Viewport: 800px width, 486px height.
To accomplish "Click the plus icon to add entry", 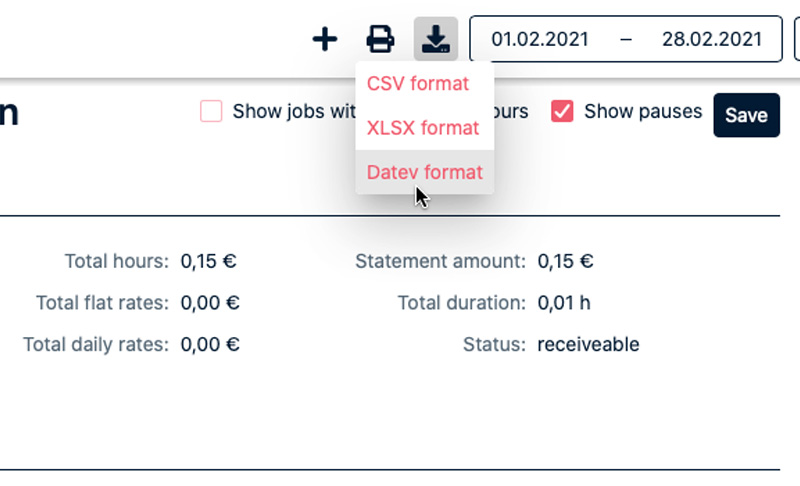I will [325, 39].
